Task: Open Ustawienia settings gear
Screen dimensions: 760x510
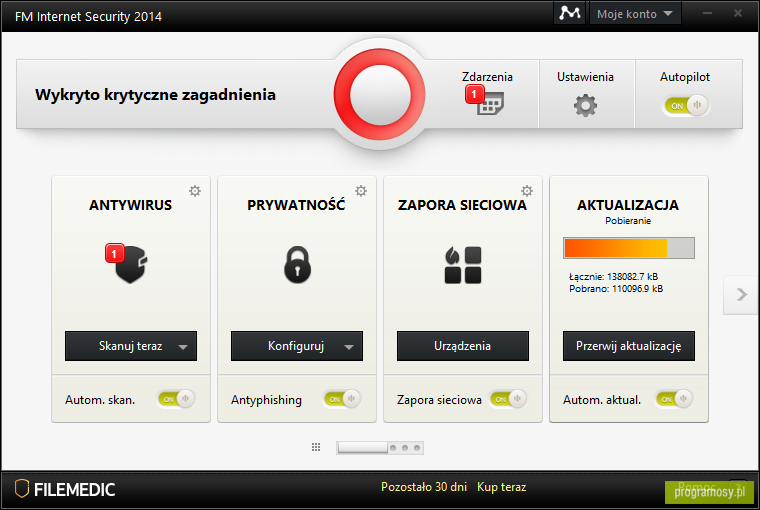Action: point(585,105)
